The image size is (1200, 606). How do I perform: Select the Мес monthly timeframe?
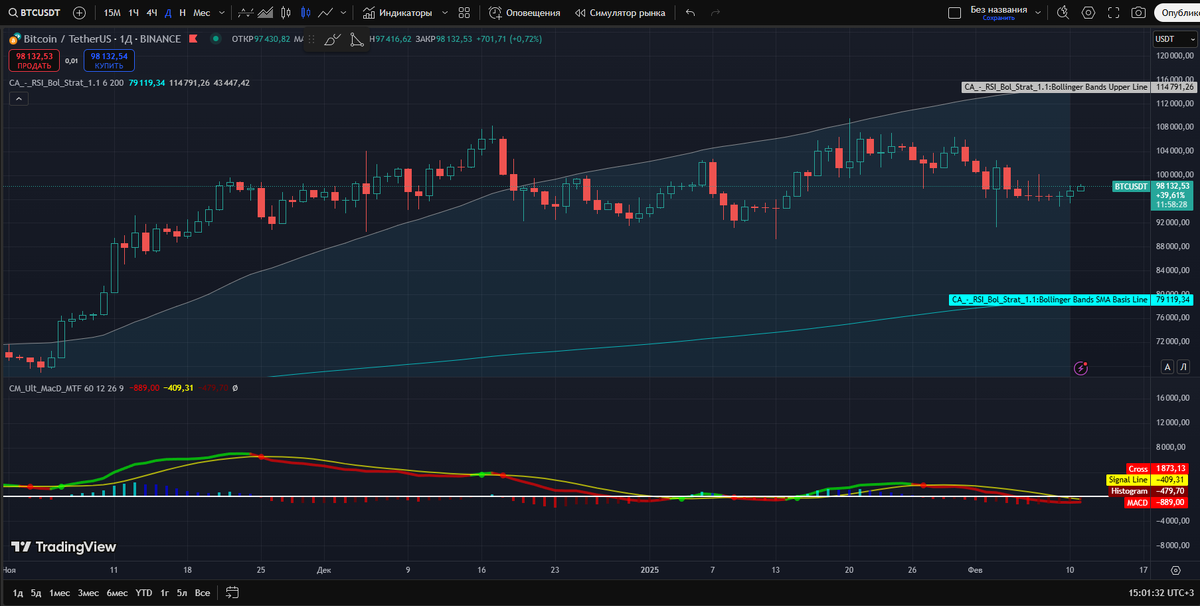click(x=201, y=13)
